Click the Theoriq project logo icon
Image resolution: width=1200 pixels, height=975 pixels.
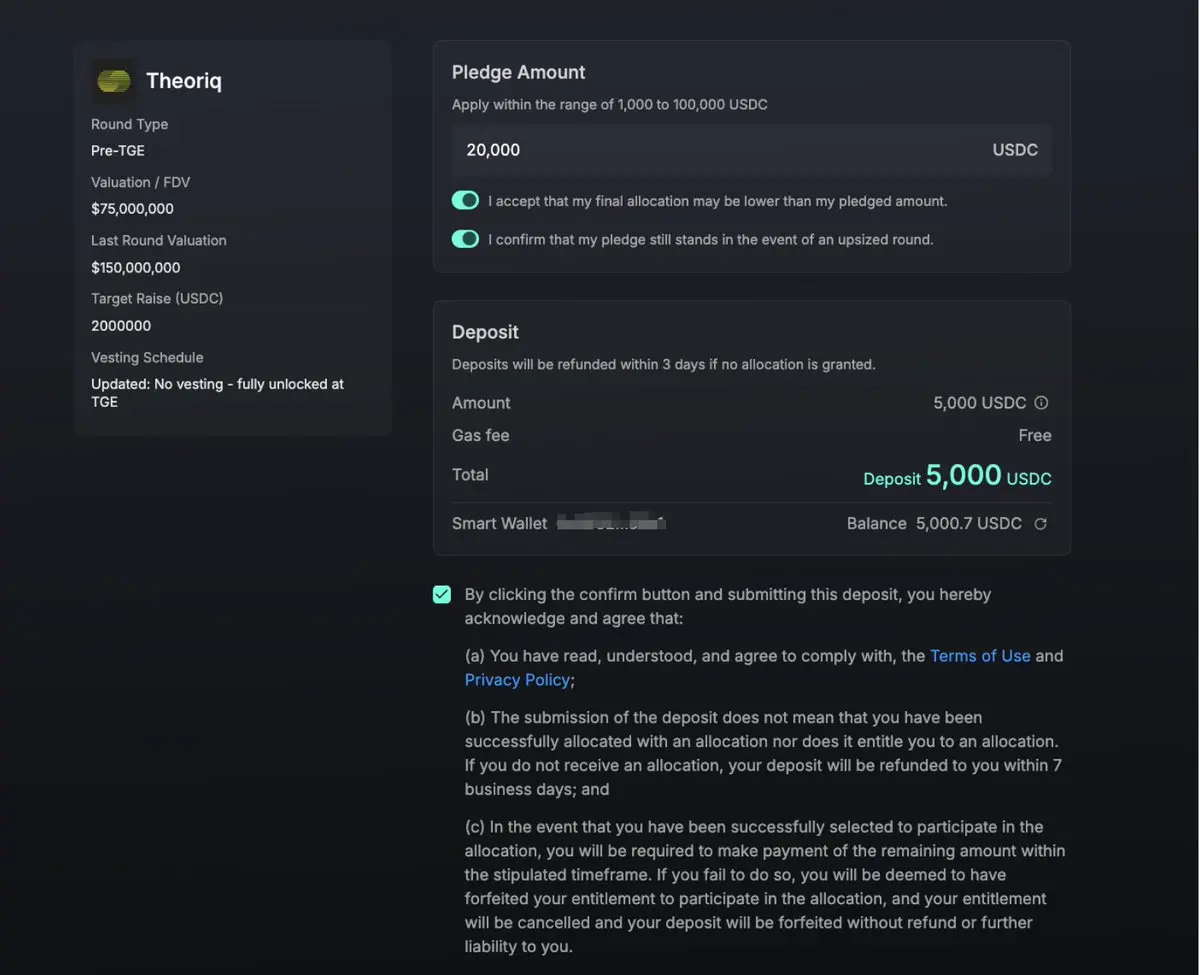pos(113,81)
